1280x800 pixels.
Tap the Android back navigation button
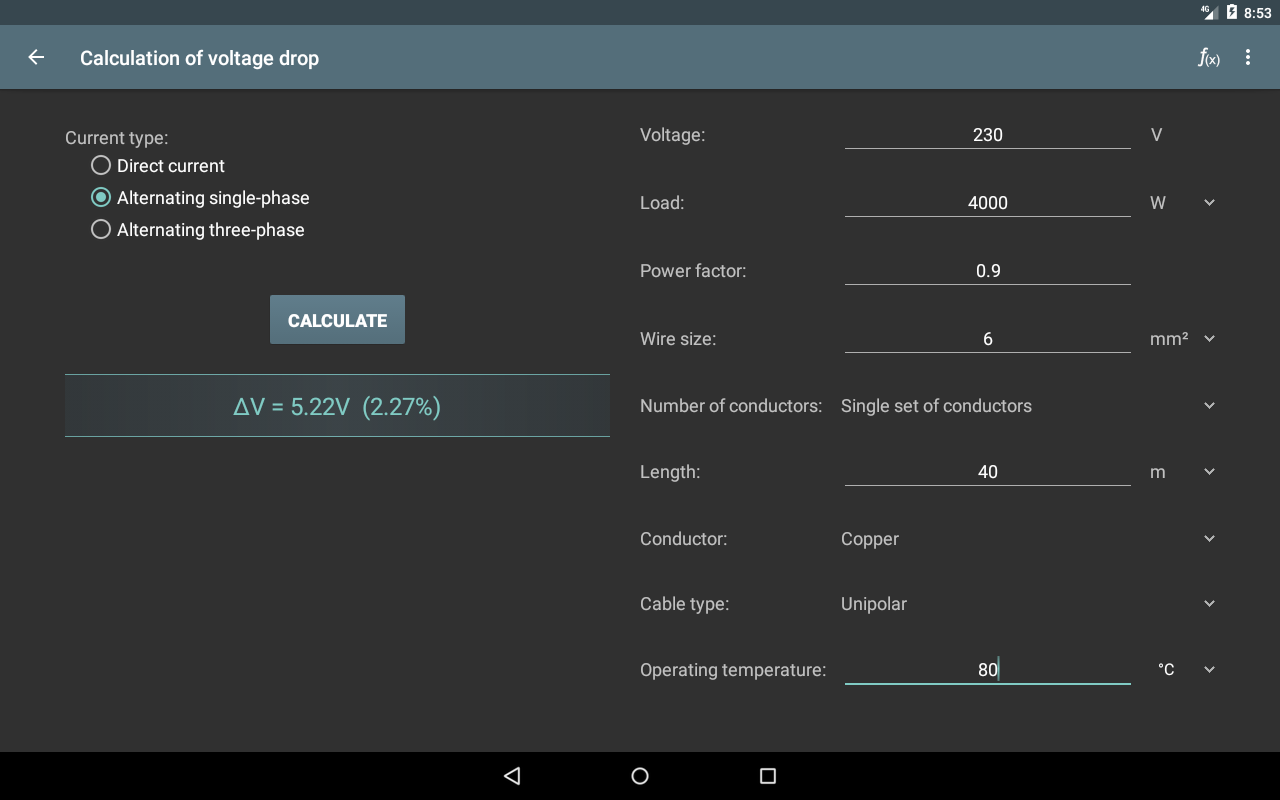(x=512, y=776)
